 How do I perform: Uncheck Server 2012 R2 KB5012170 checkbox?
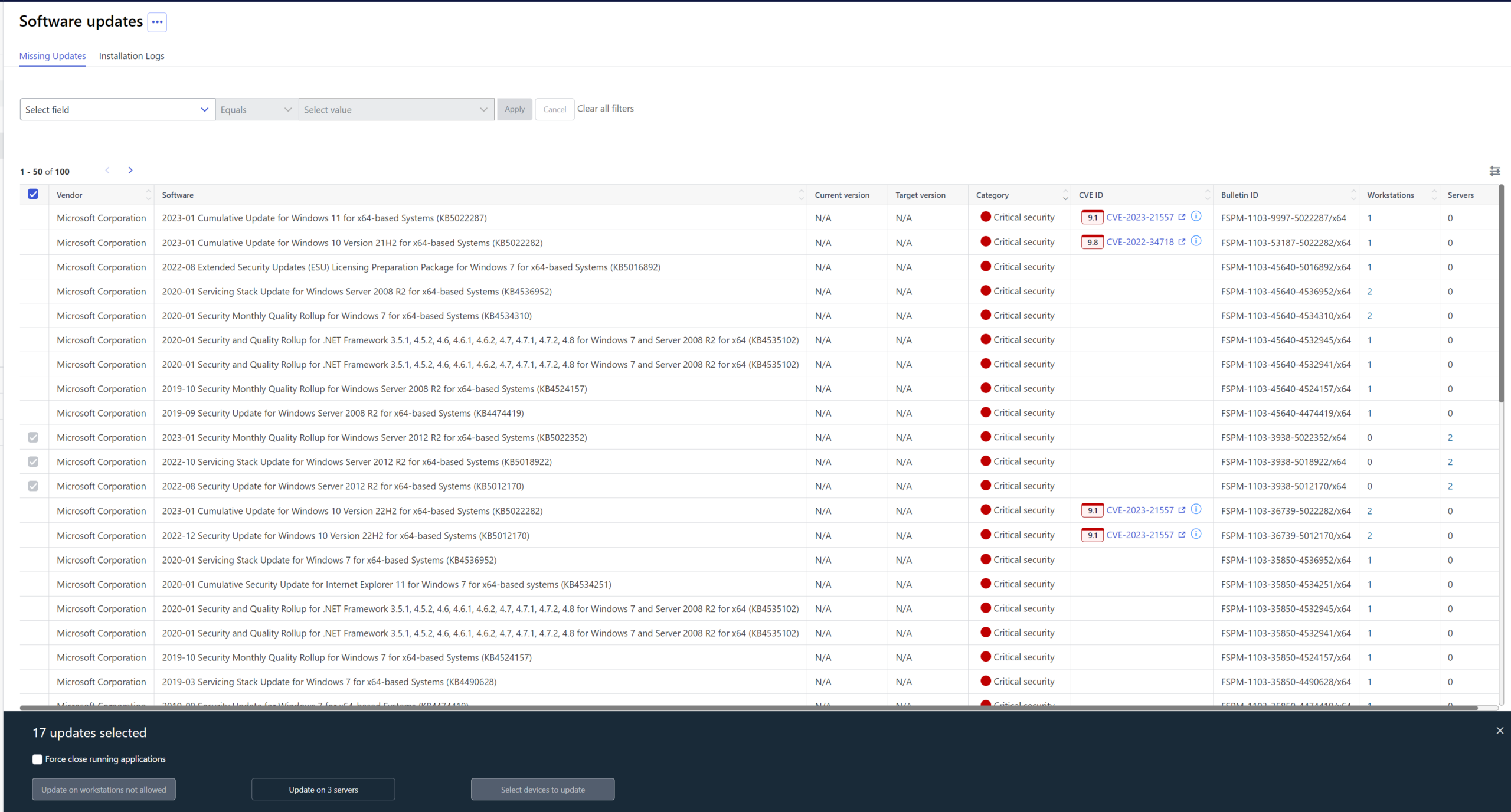tap(33, 486)
